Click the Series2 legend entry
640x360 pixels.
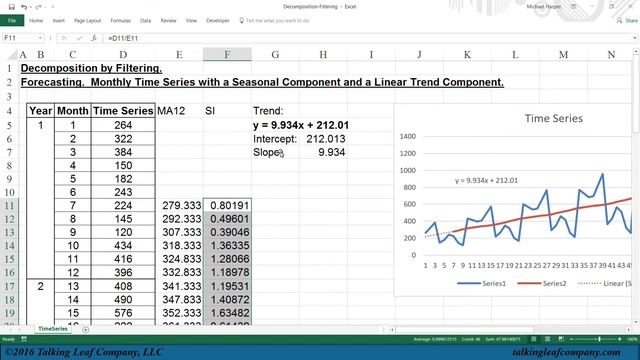(x=542, y=283)
